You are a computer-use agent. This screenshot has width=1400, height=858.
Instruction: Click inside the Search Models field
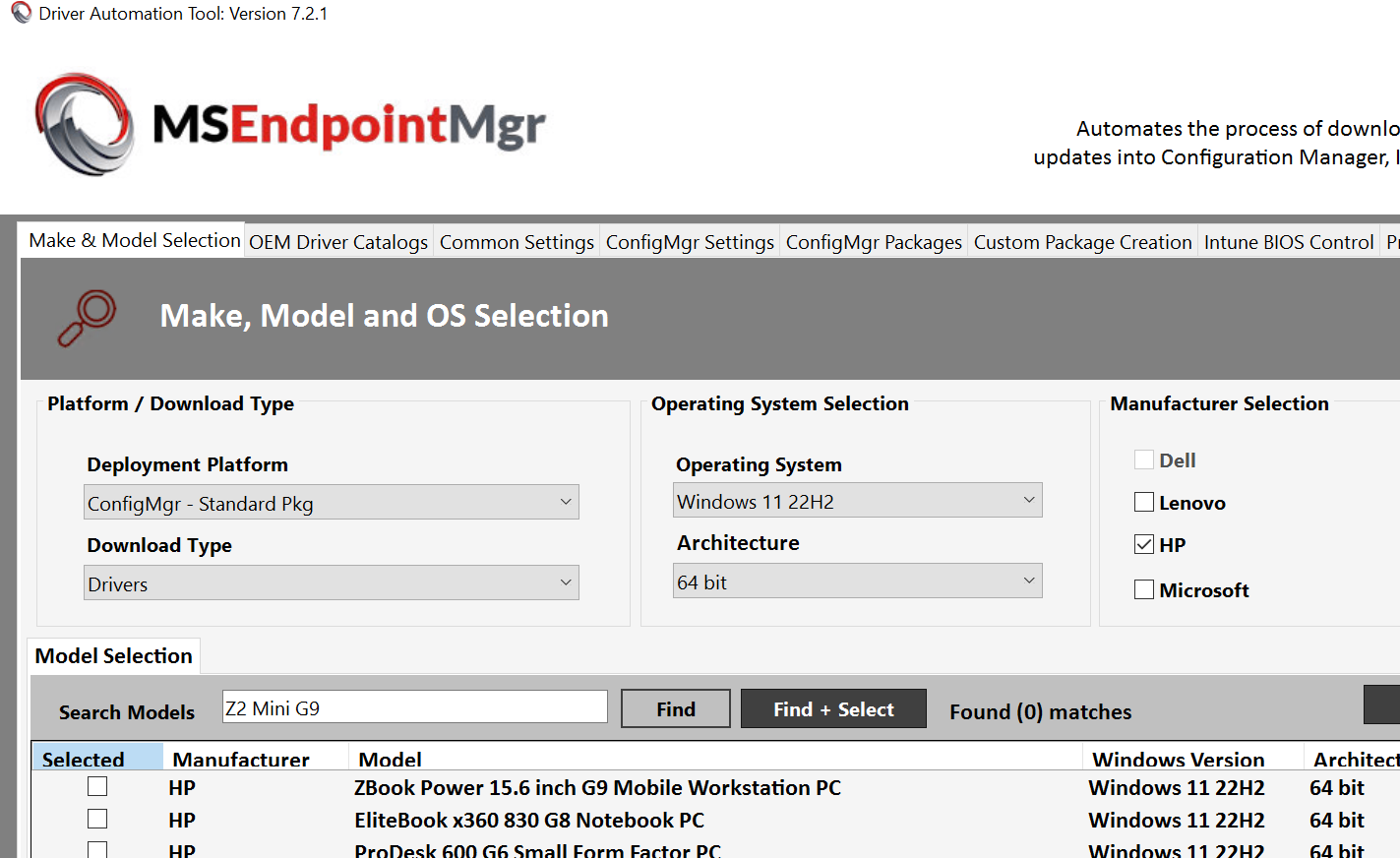pos(413,706)
